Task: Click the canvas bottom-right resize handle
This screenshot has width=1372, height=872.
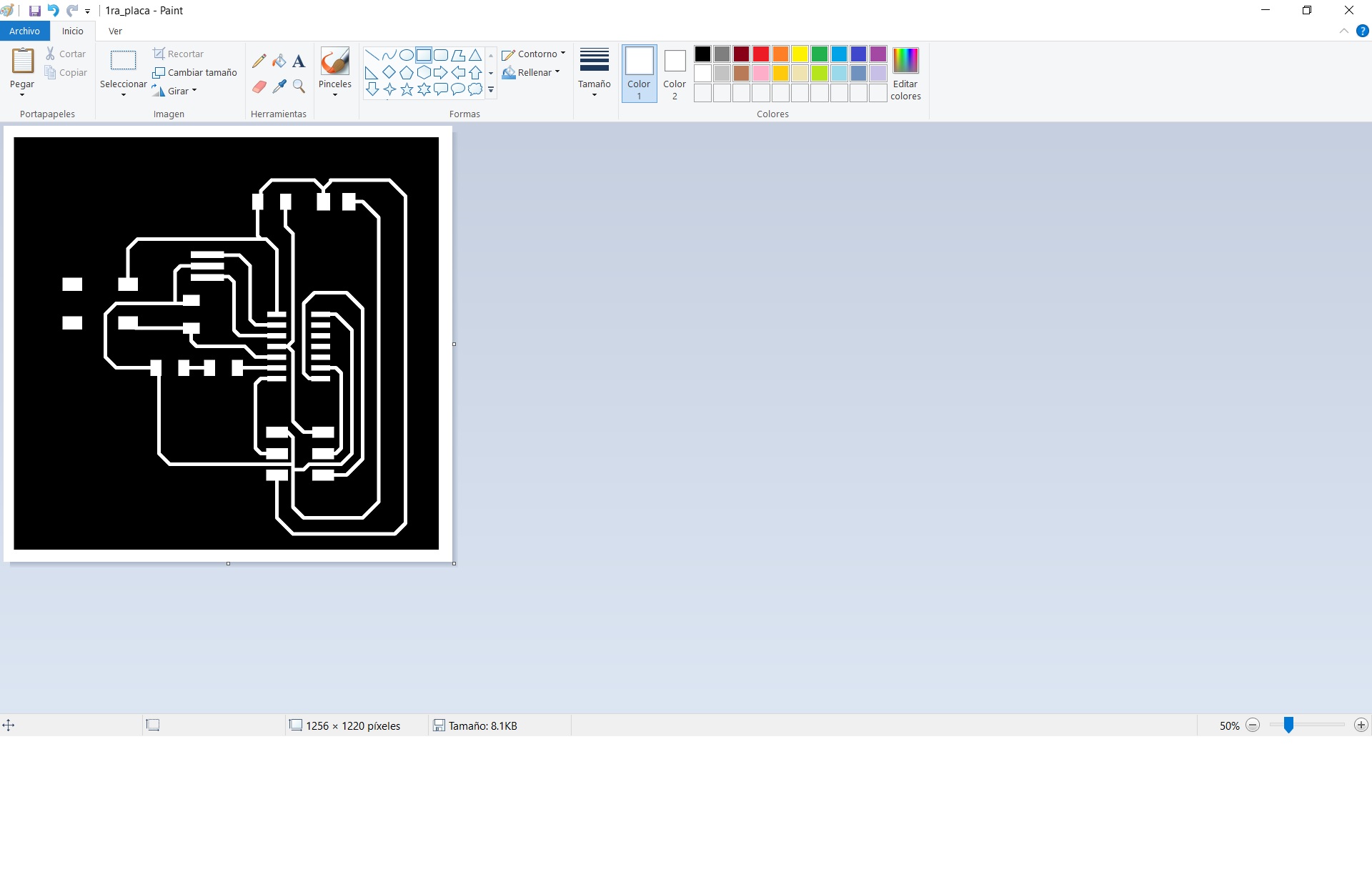Action: [454, 563]
